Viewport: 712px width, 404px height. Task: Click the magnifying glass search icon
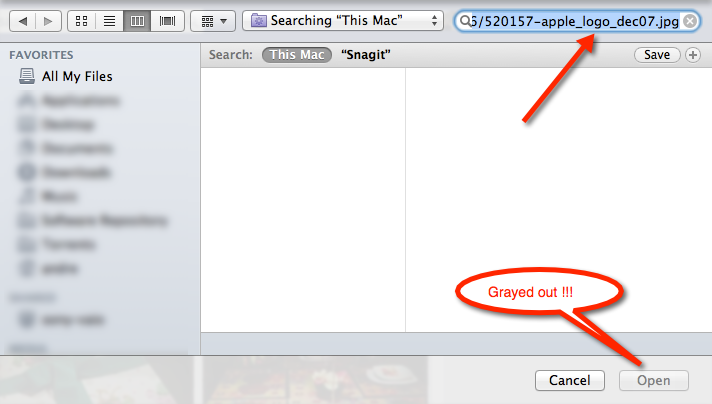(465, 20)
